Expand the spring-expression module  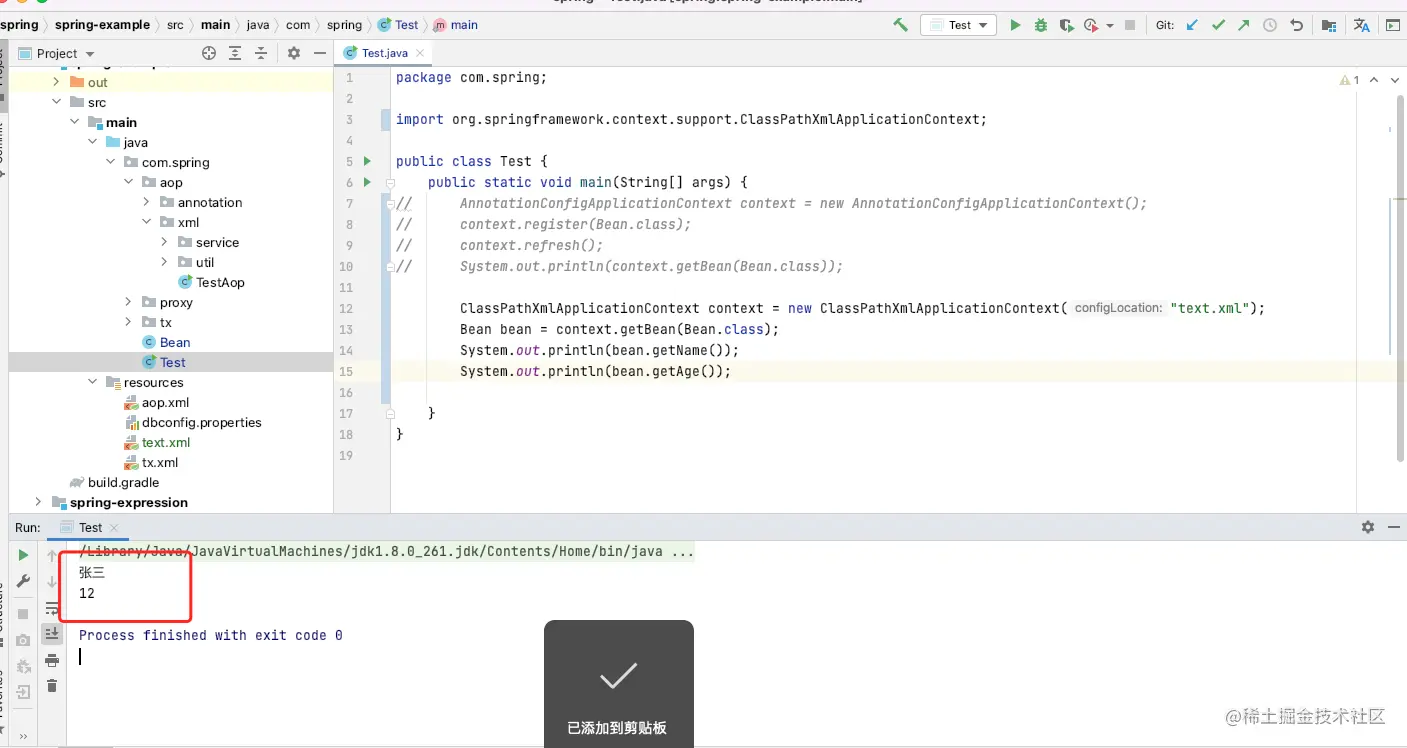[39, 502]
